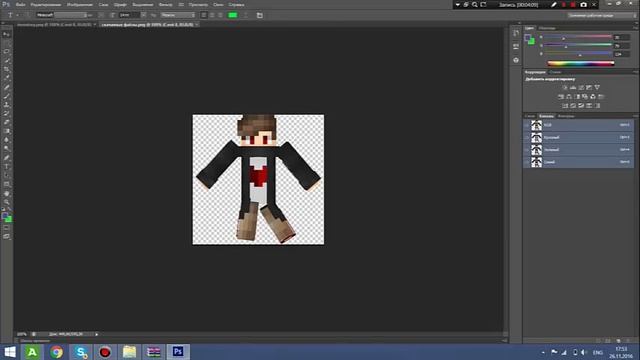Open Google Chrome from the taskbar

pos(56,352)
